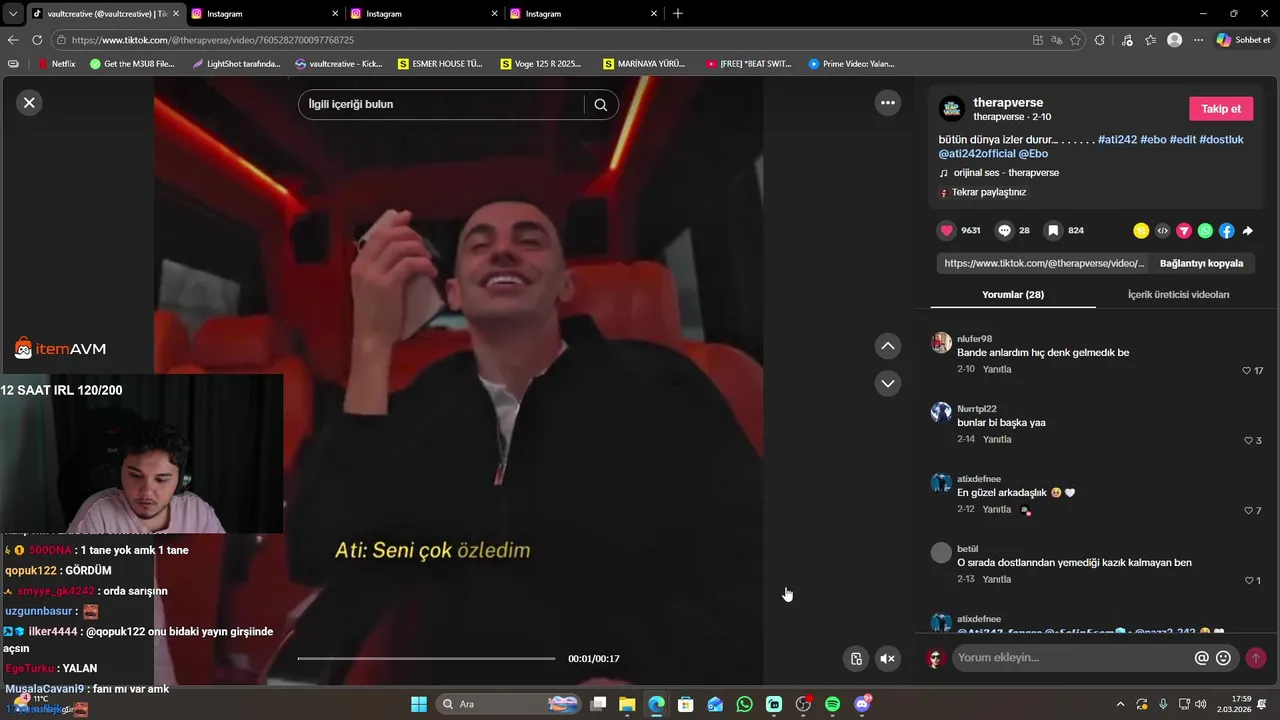Viewport: 1280px width, 720px height.
Task: Click the translate page icon in address bar
Action: (x=1057, y=40)
